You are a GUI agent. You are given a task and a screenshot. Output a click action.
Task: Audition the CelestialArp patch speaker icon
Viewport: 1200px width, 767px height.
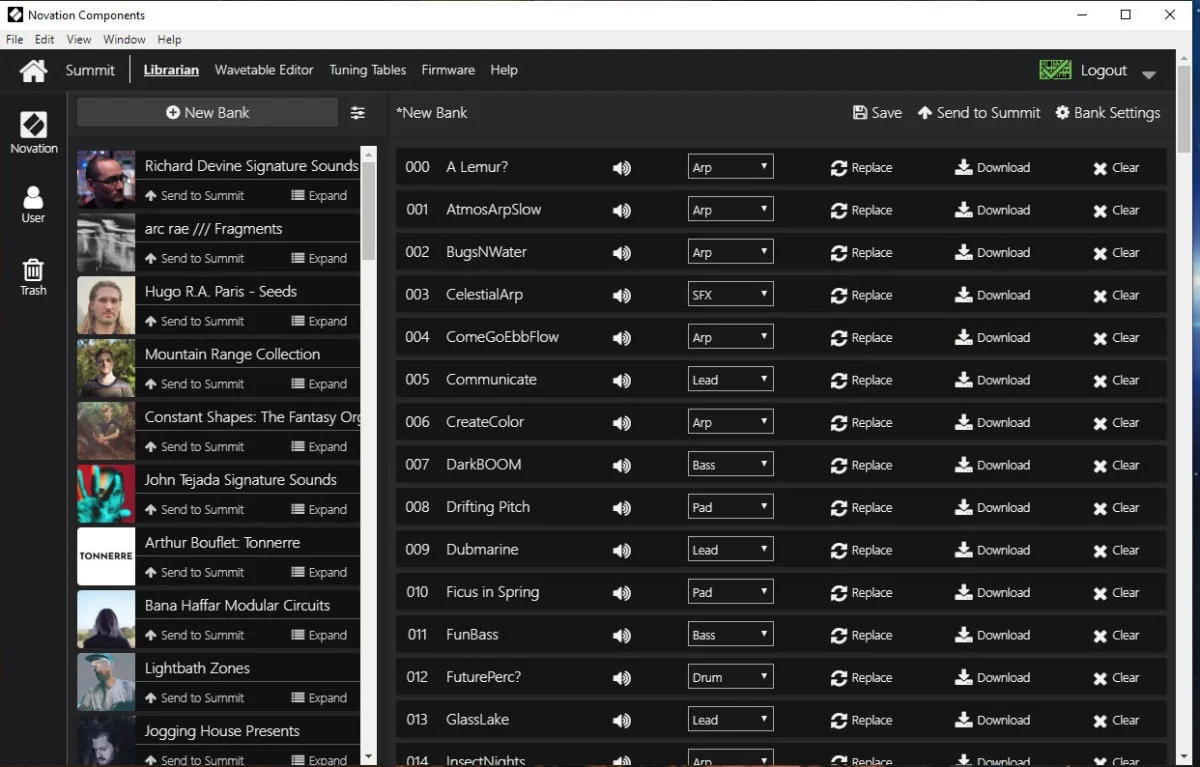(x=622, y=295)
